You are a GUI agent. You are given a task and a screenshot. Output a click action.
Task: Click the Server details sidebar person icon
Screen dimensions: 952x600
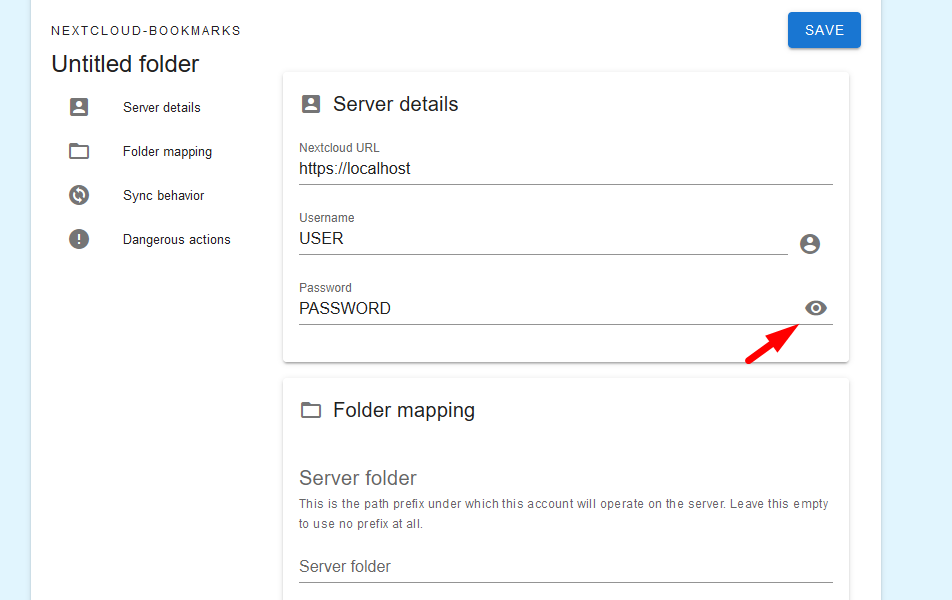[x=79, y=107]
